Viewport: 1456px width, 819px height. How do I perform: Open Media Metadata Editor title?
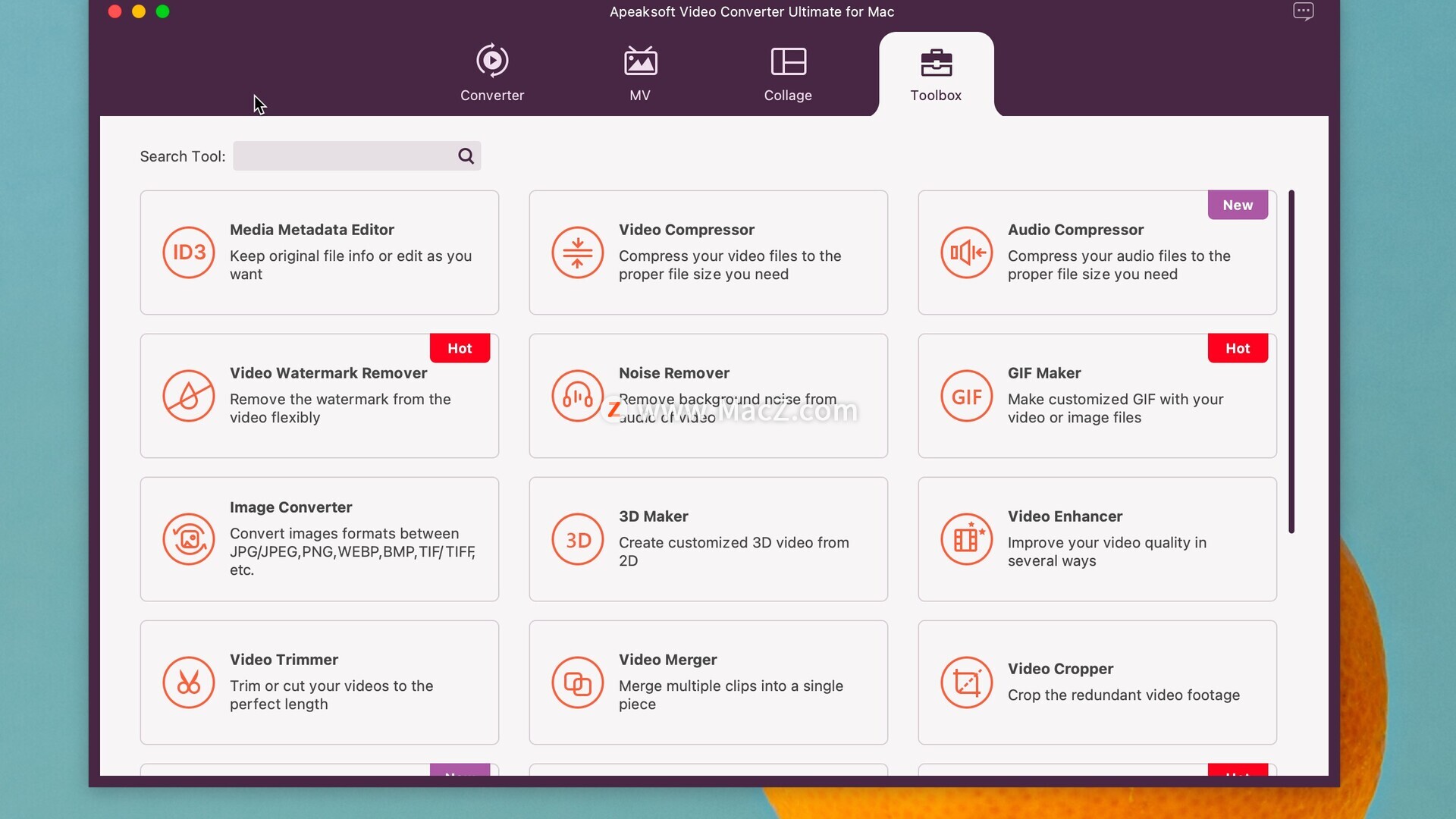[312, 230]
